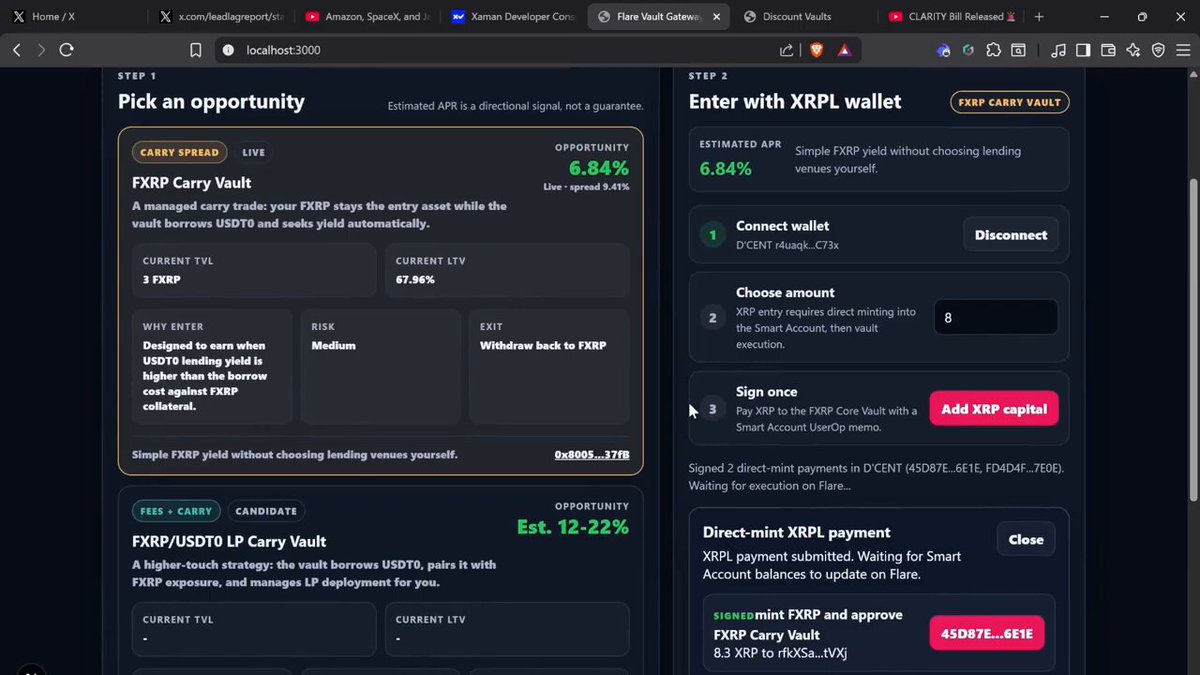The width and height of the screenshot is (1200, 675).
Task: Click the Est. 12-22% opportunity value
Action: pos(573,527)
